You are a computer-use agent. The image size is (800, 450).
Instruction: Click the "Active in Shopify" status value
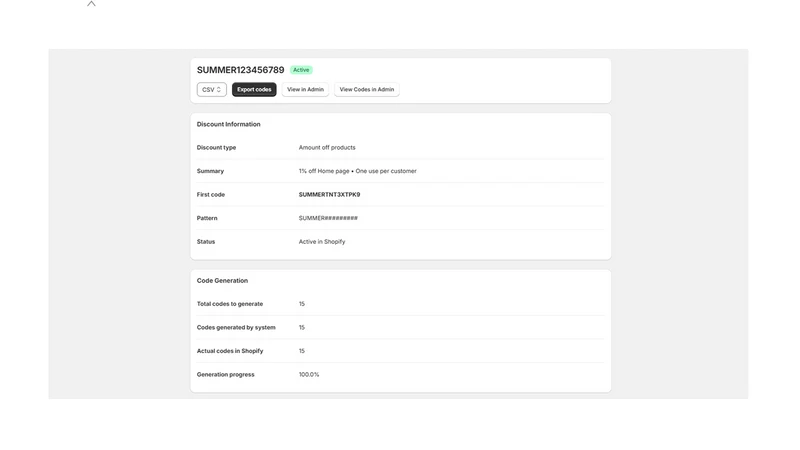pyautogui.click(x=322, y=242)
